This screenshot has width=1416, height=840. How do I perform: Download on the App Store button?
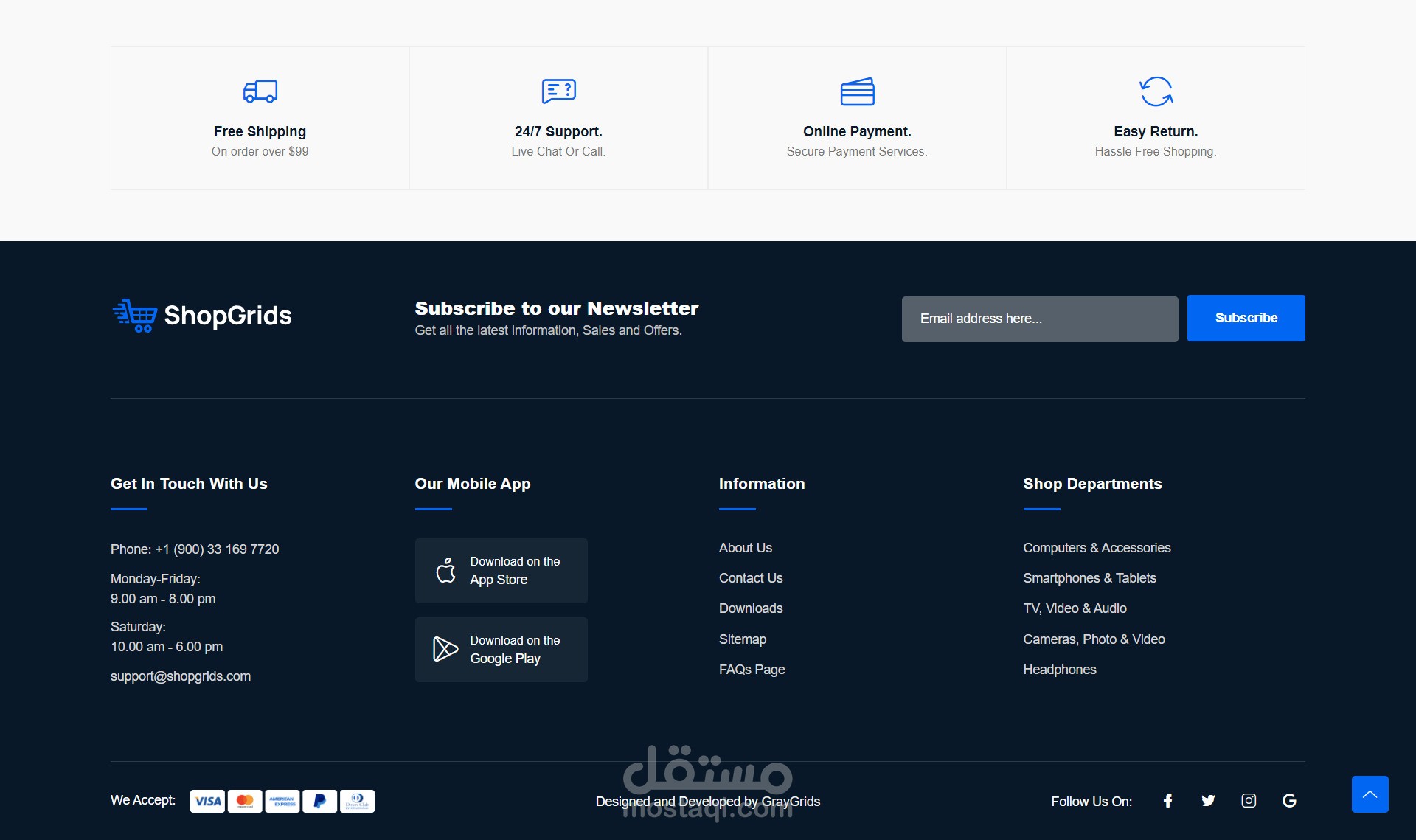[501, 571]
